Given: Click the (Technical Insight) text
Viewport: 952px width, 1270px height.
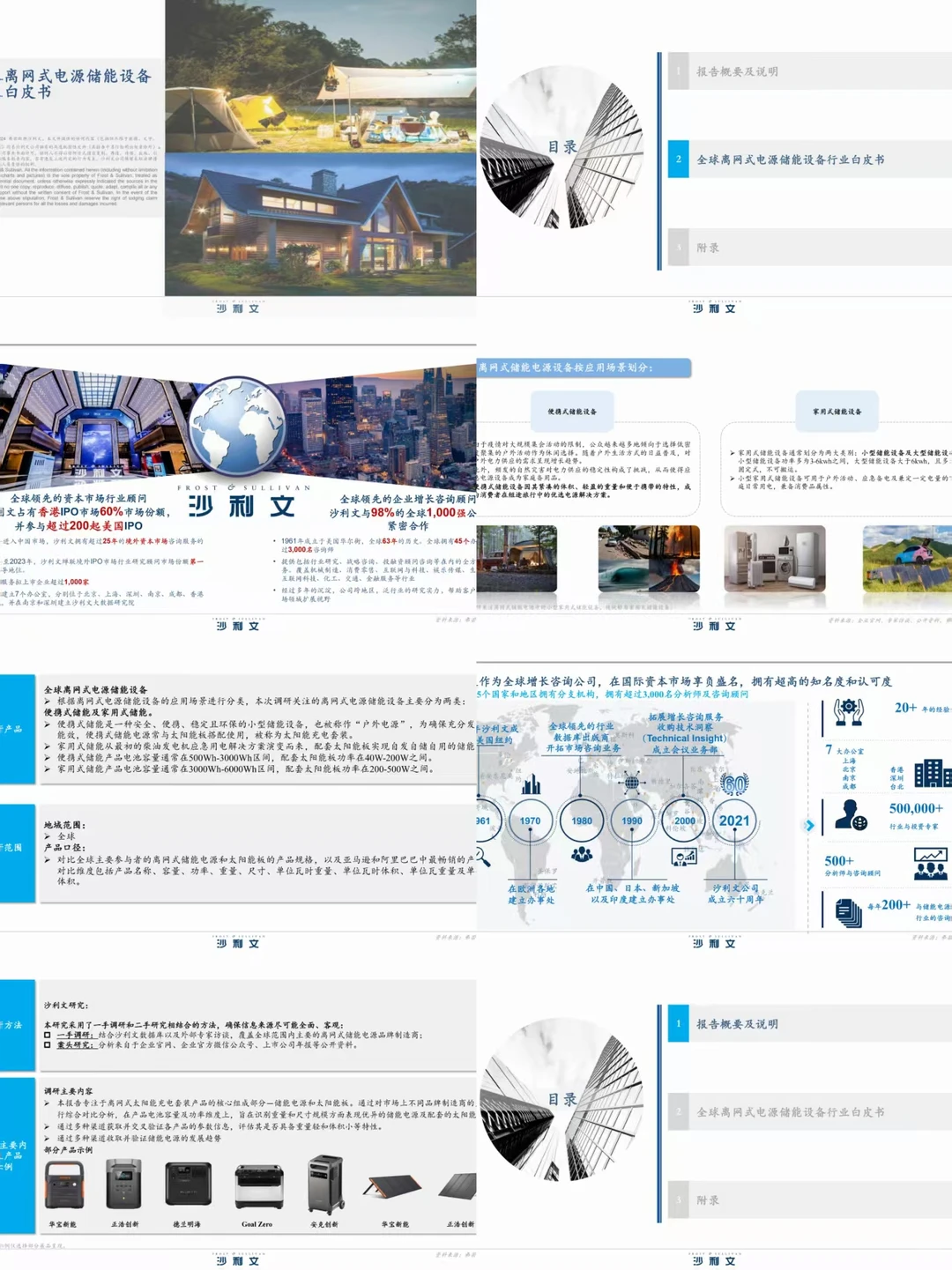Looking at the screenshot, I should (685, 739).
